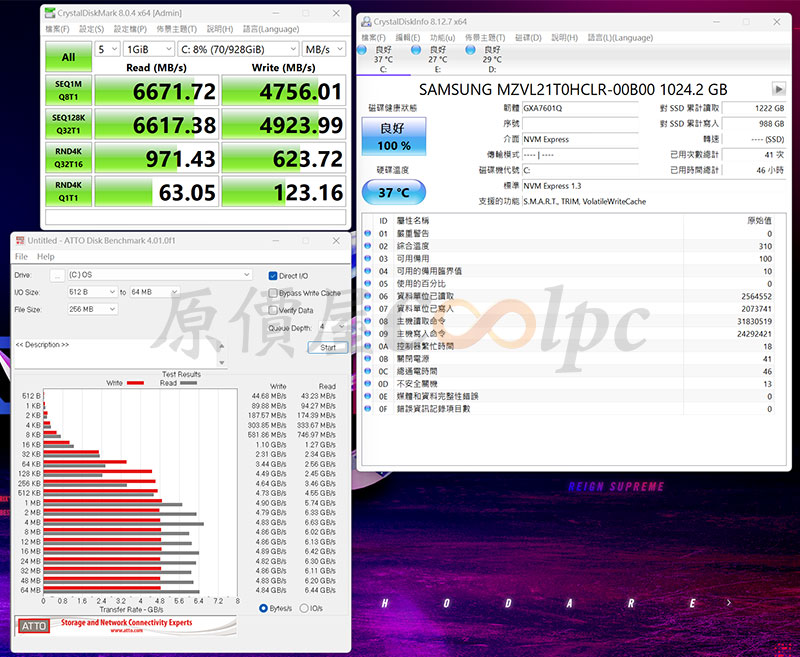Viewport: 800px width, 657px height.
Task: Click the status dot for attribute 06
Action: pos(367,296)
